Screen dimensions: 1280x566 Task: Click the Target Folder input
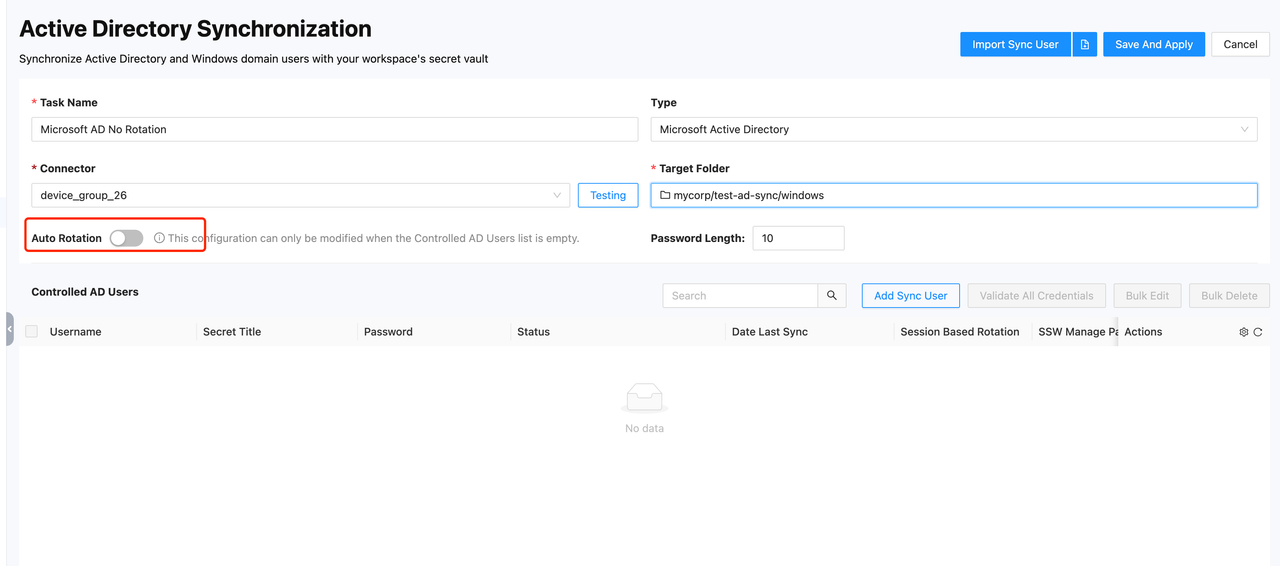[954, 195]
